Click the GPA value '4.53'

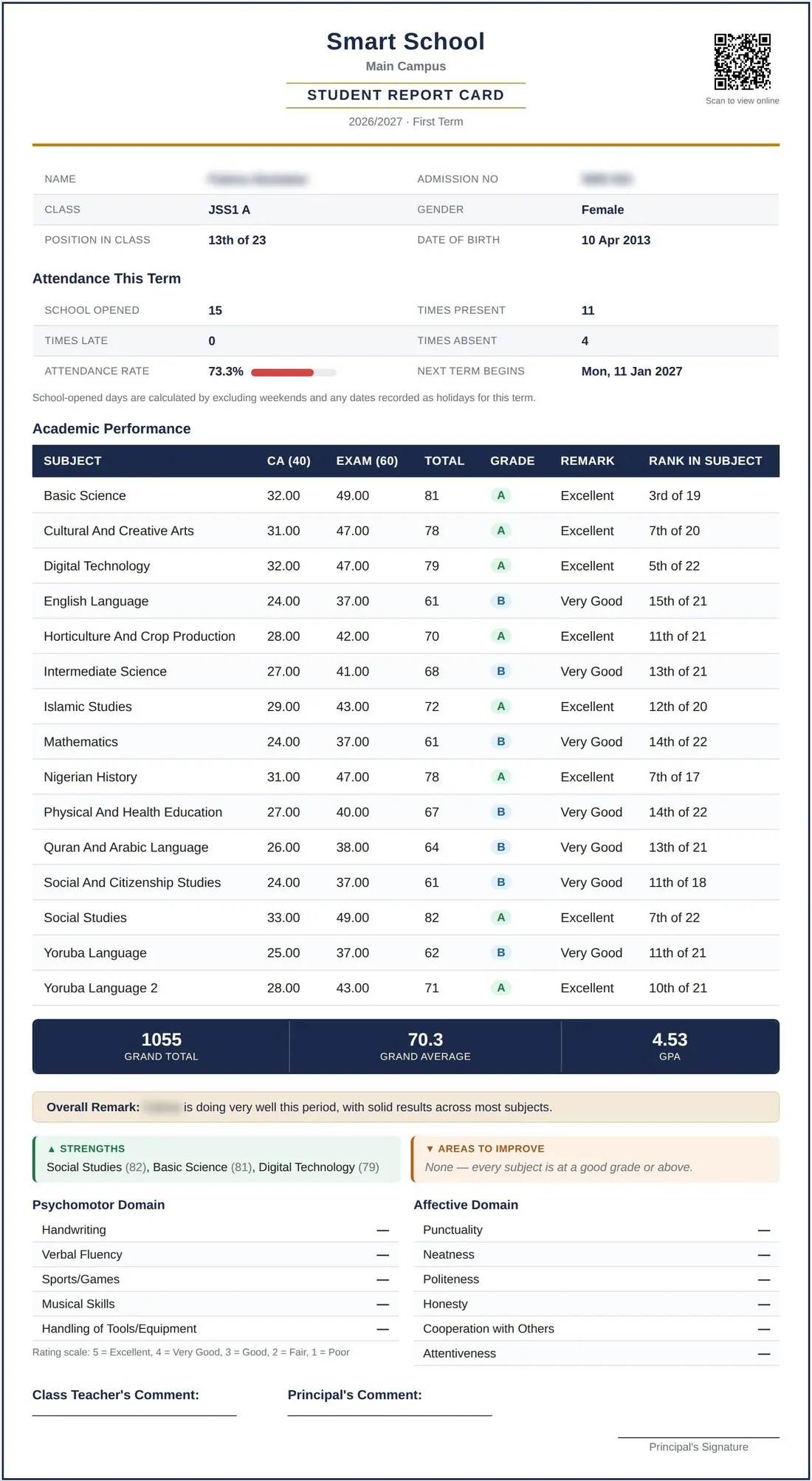click(670, 1040)
